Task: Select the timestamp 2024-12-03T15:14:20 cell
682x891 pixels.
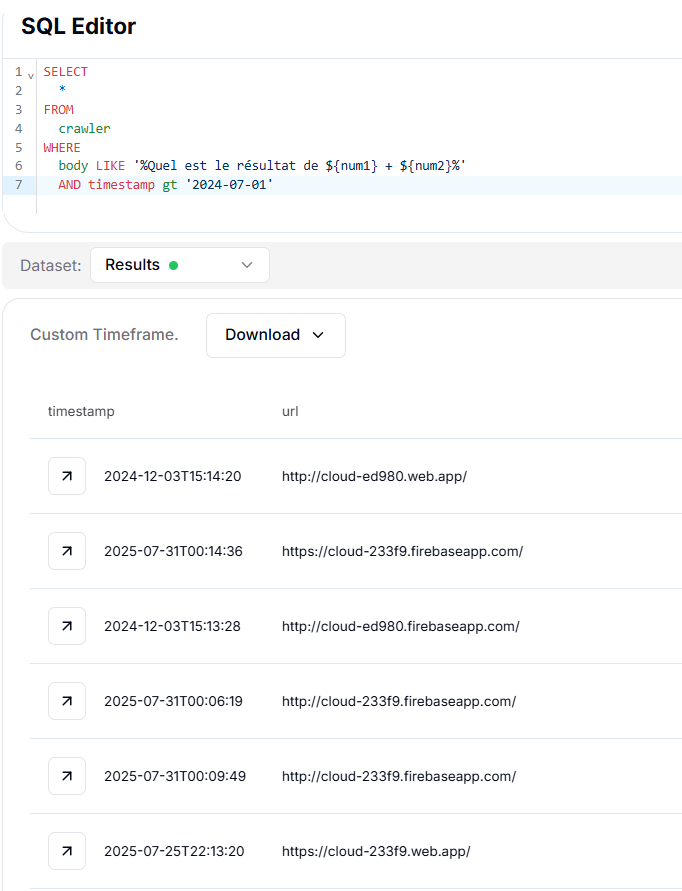Action: point(173,476)
